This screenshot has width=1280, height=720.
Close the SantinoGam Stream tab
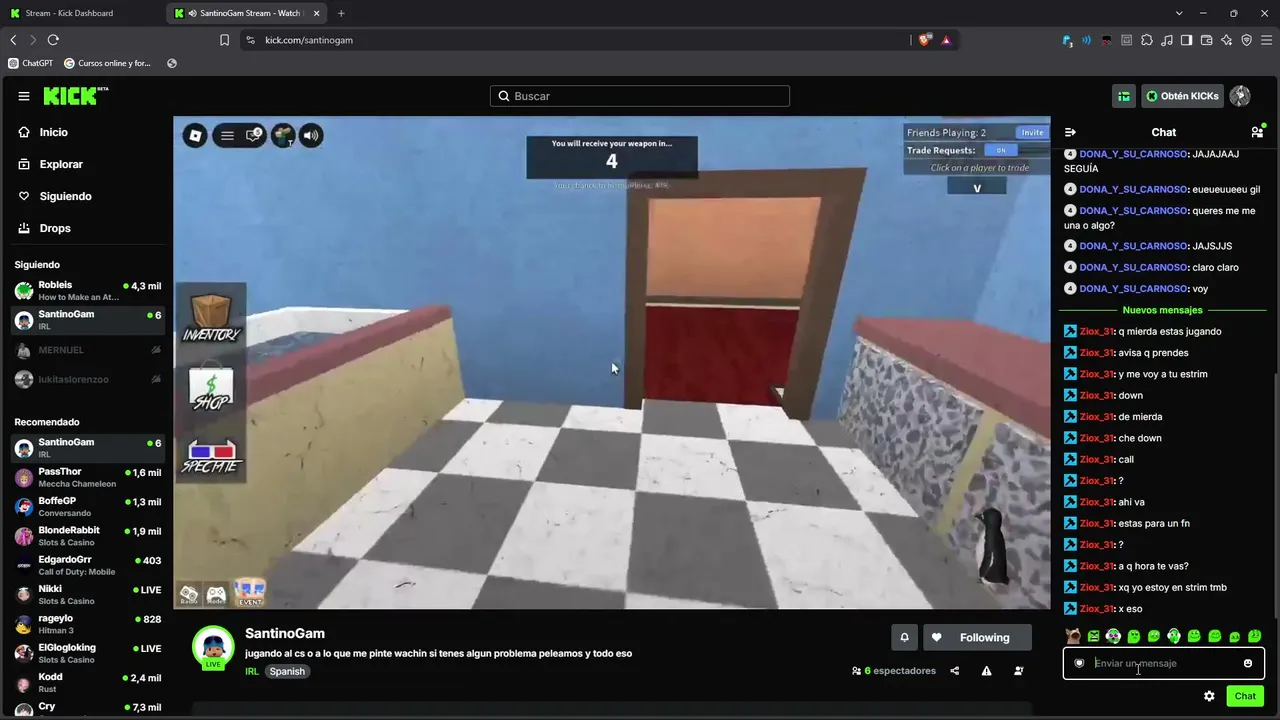(316, 13)
